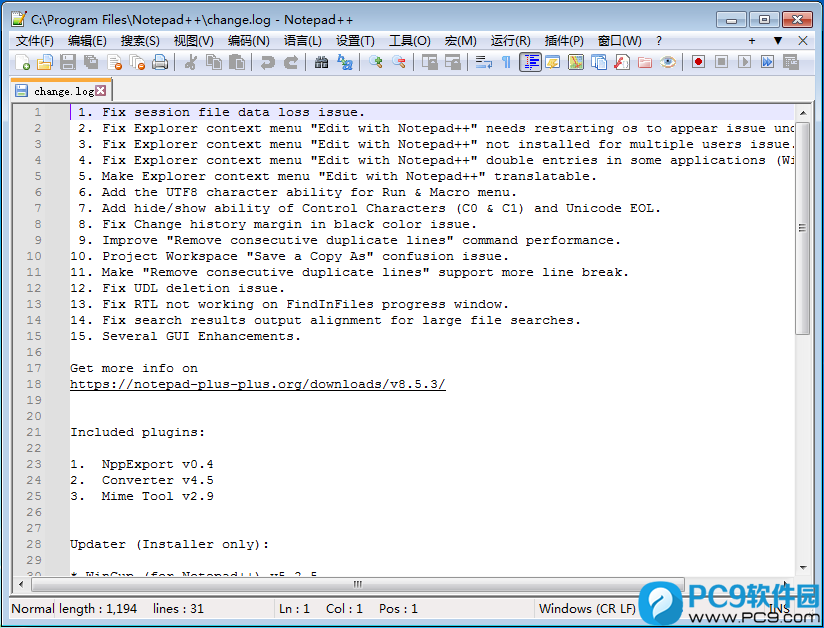Image resolution: width=824 pixels, height=628 pixels.
Task: Open the 搜索(S) Search menu
Action: pyautogui.click(x=140, y=40)
